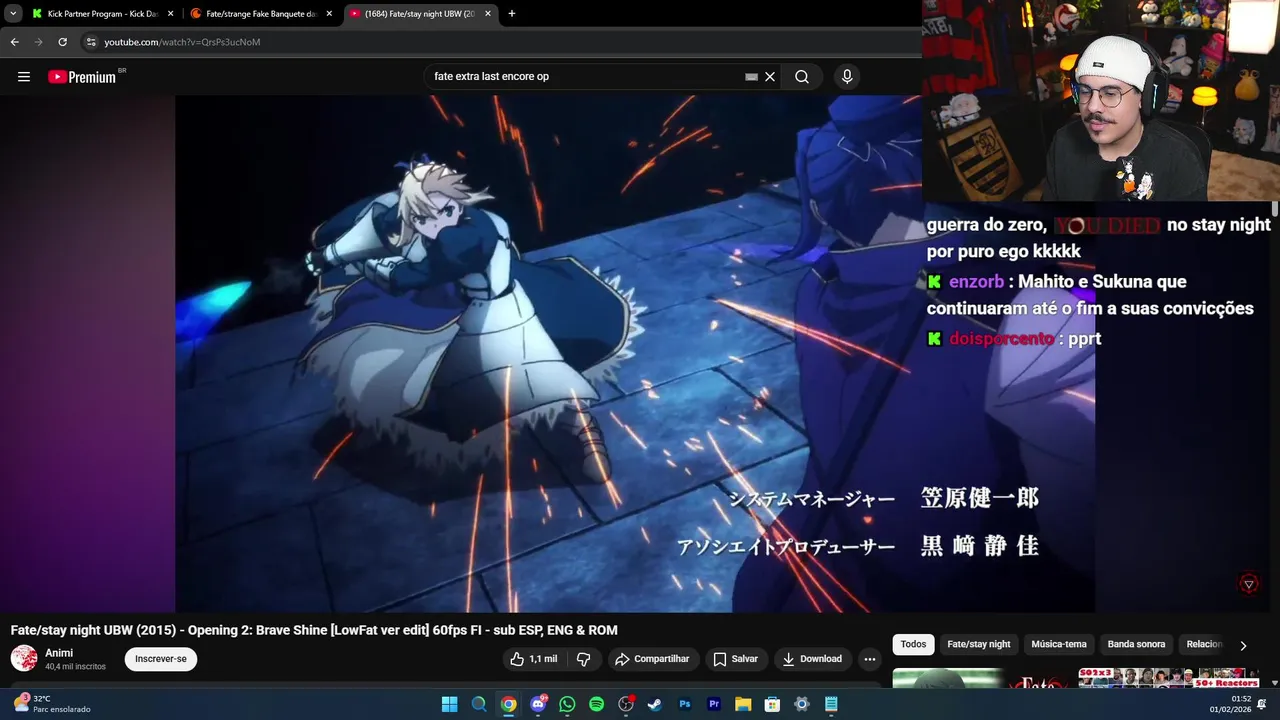Open Discord from taskbar
The height and width of the screenshot is (720, 1280).
pyautogui.click(x=538, y=704)
